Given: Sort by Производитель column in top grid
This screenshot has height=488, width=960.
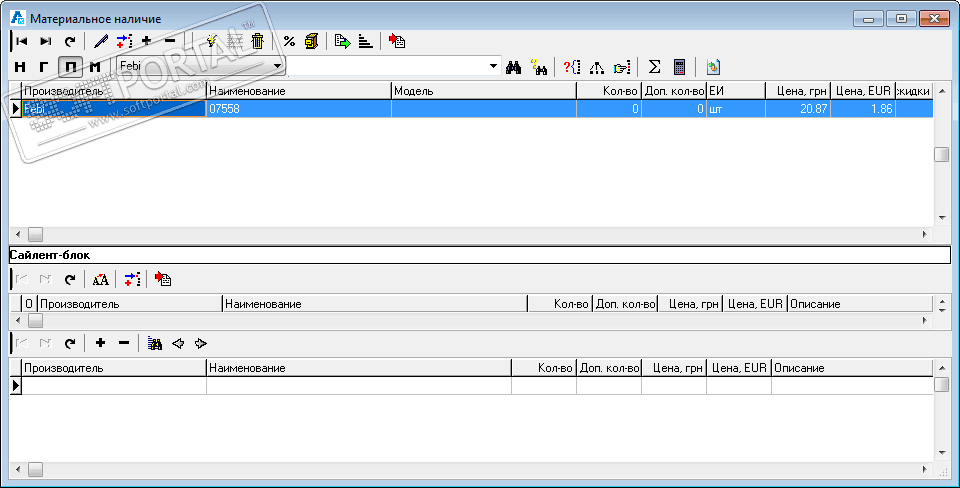Looking at the screenshot, I should [114, 91].
